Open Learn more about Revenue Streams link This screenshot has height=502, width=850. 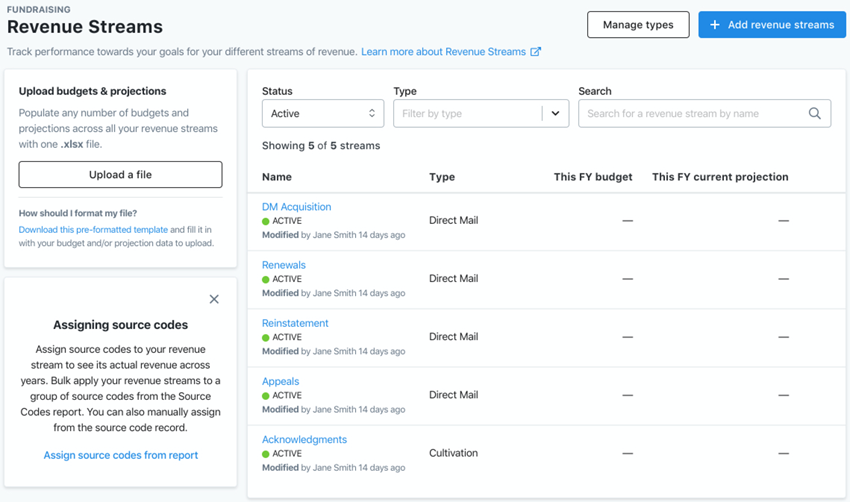(443, 52)
